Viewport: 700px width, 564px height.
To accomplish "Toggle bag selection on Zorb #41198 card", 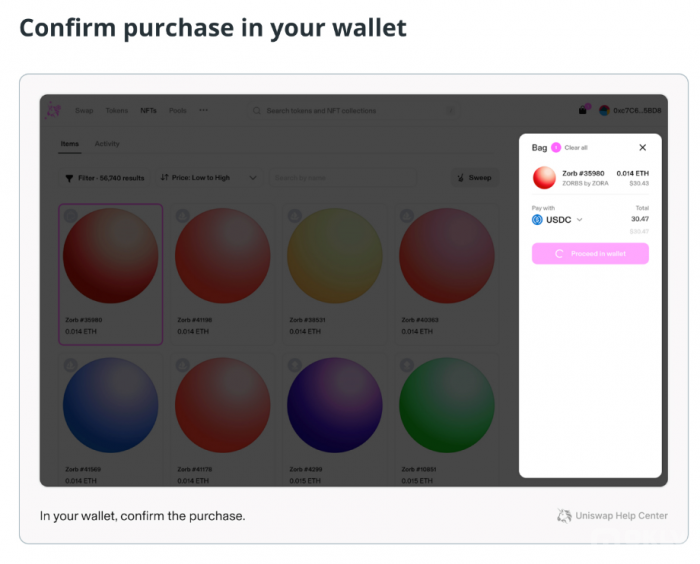I will (183, 216).
